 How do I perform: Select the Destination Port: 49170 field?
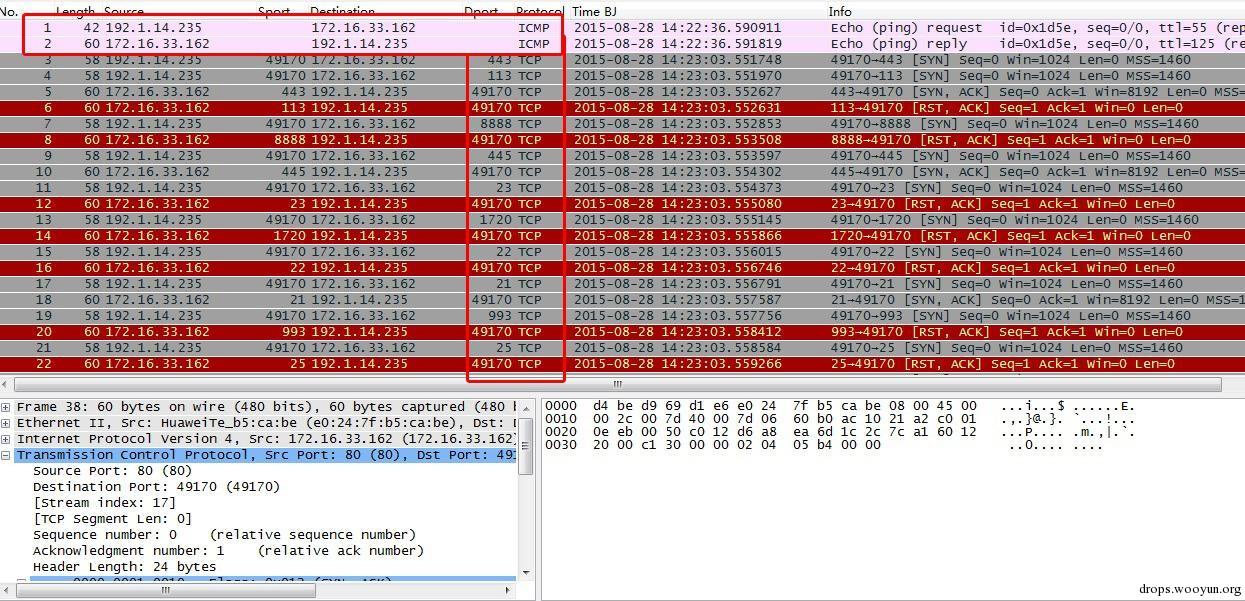(x=156, y=487)
